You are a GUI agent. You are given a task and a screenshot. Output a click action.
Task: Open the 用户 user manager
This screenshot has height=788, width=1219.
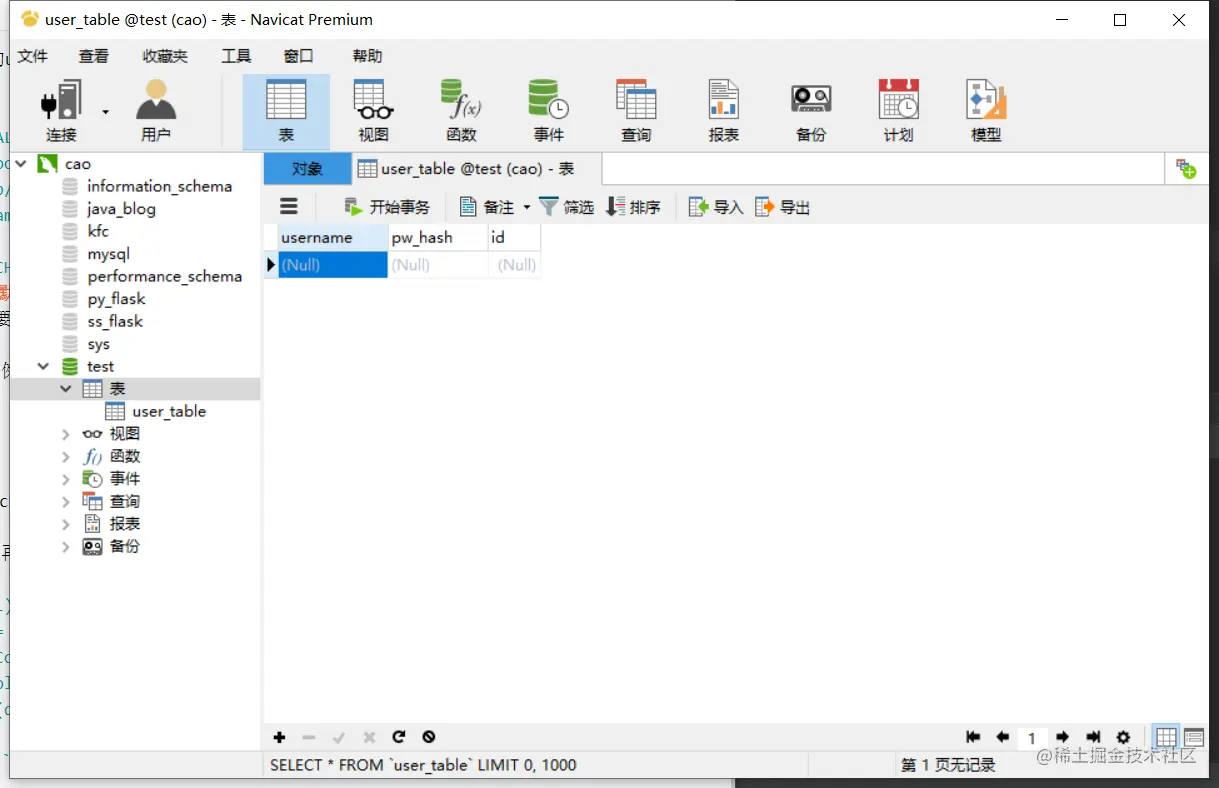[156, 111]
